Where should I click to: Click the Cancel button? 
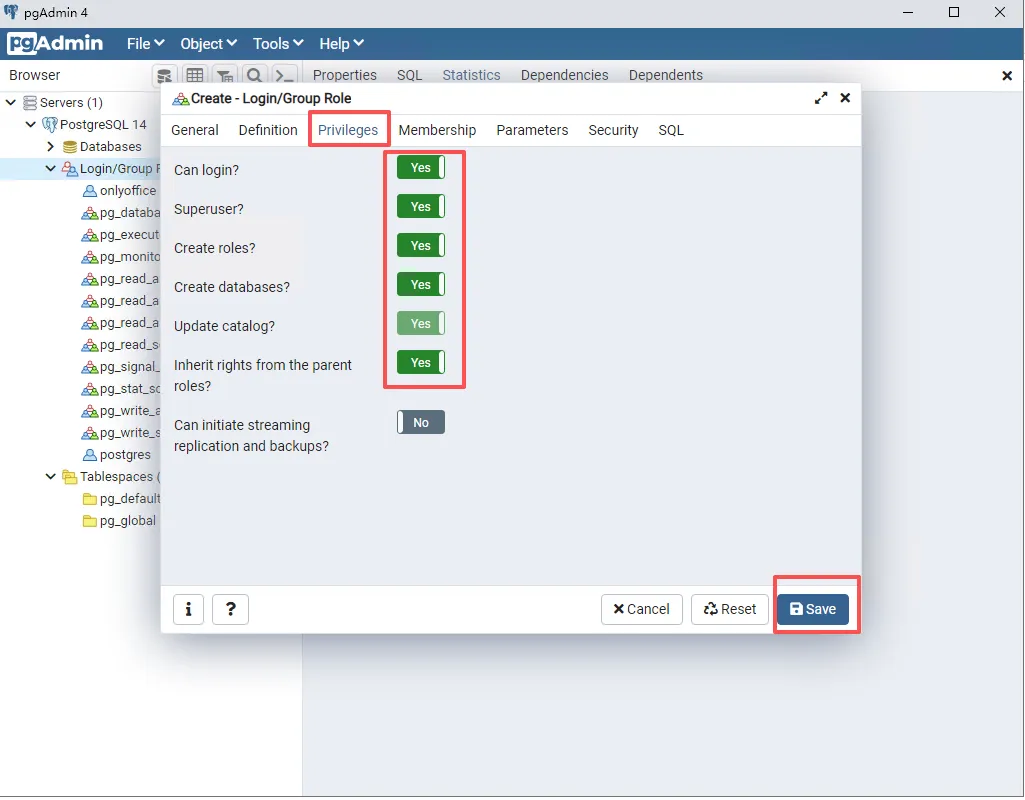(641, 610)
